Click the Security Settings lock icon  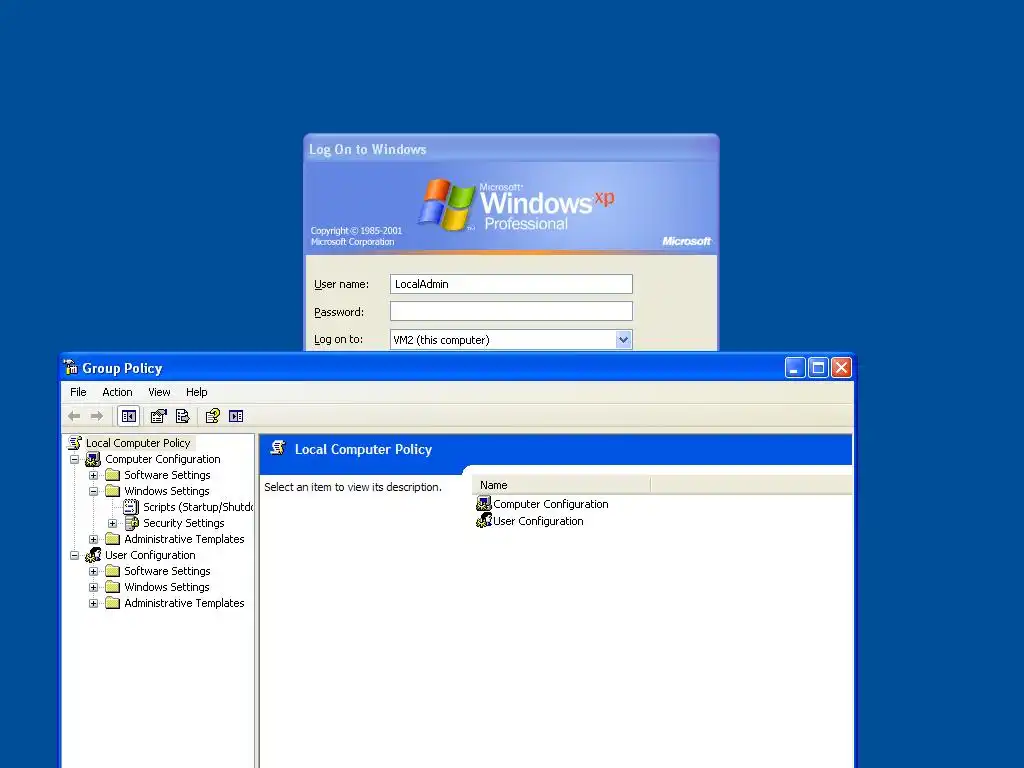pyautogui.click(x=132, y=523)
